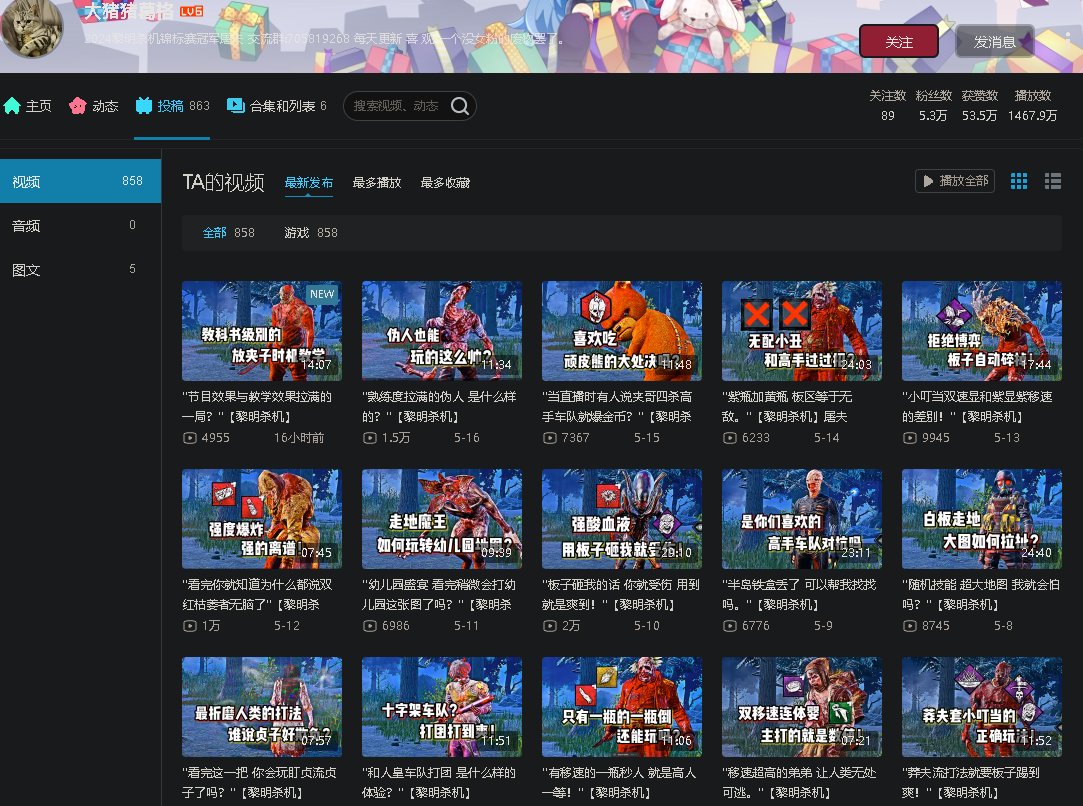Open video title 当直播时有人说夹哥四杀
The width and height of the screenshot is (1083, 806).
pos(617,407)
